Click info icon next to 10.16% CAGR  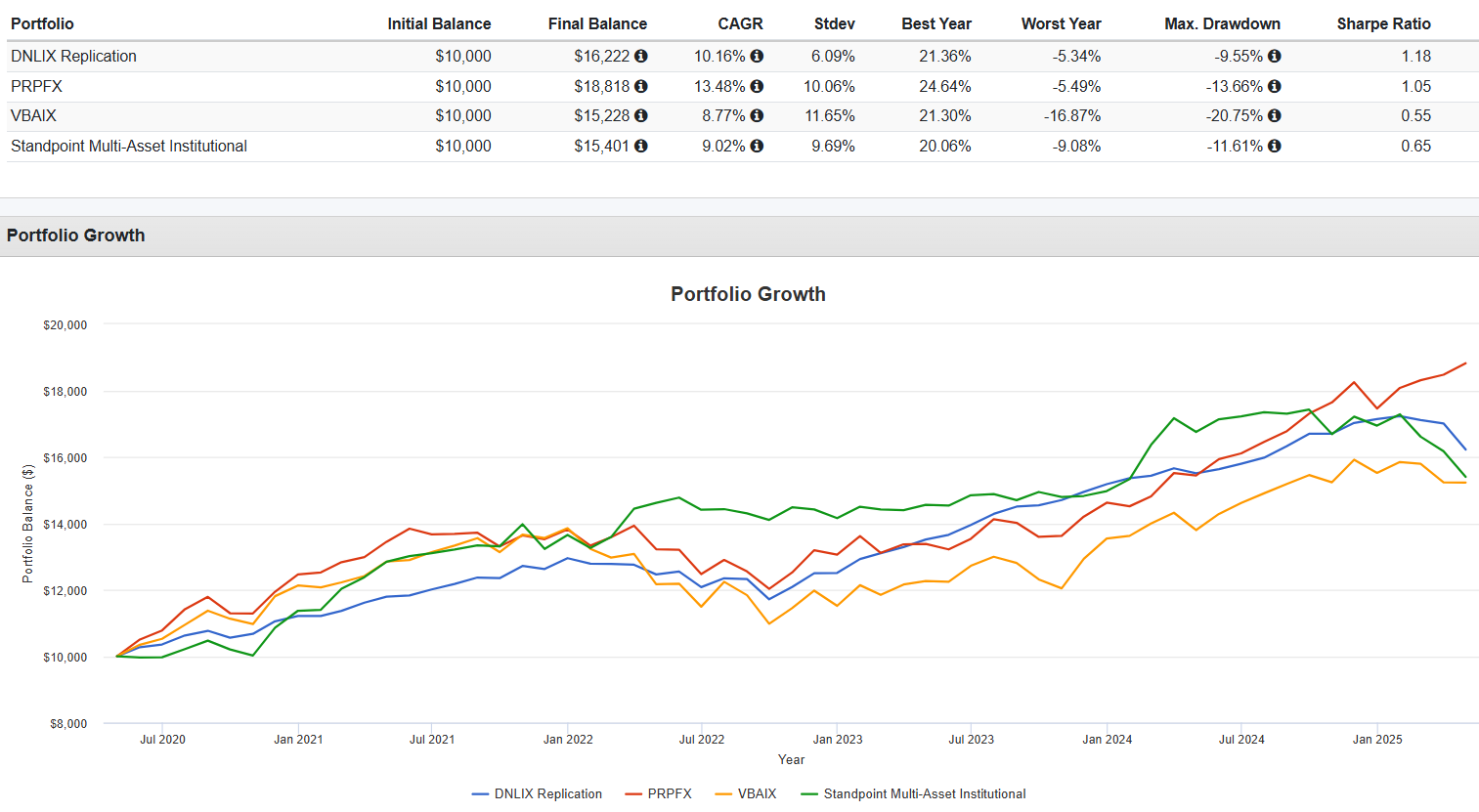click(757, 57)
